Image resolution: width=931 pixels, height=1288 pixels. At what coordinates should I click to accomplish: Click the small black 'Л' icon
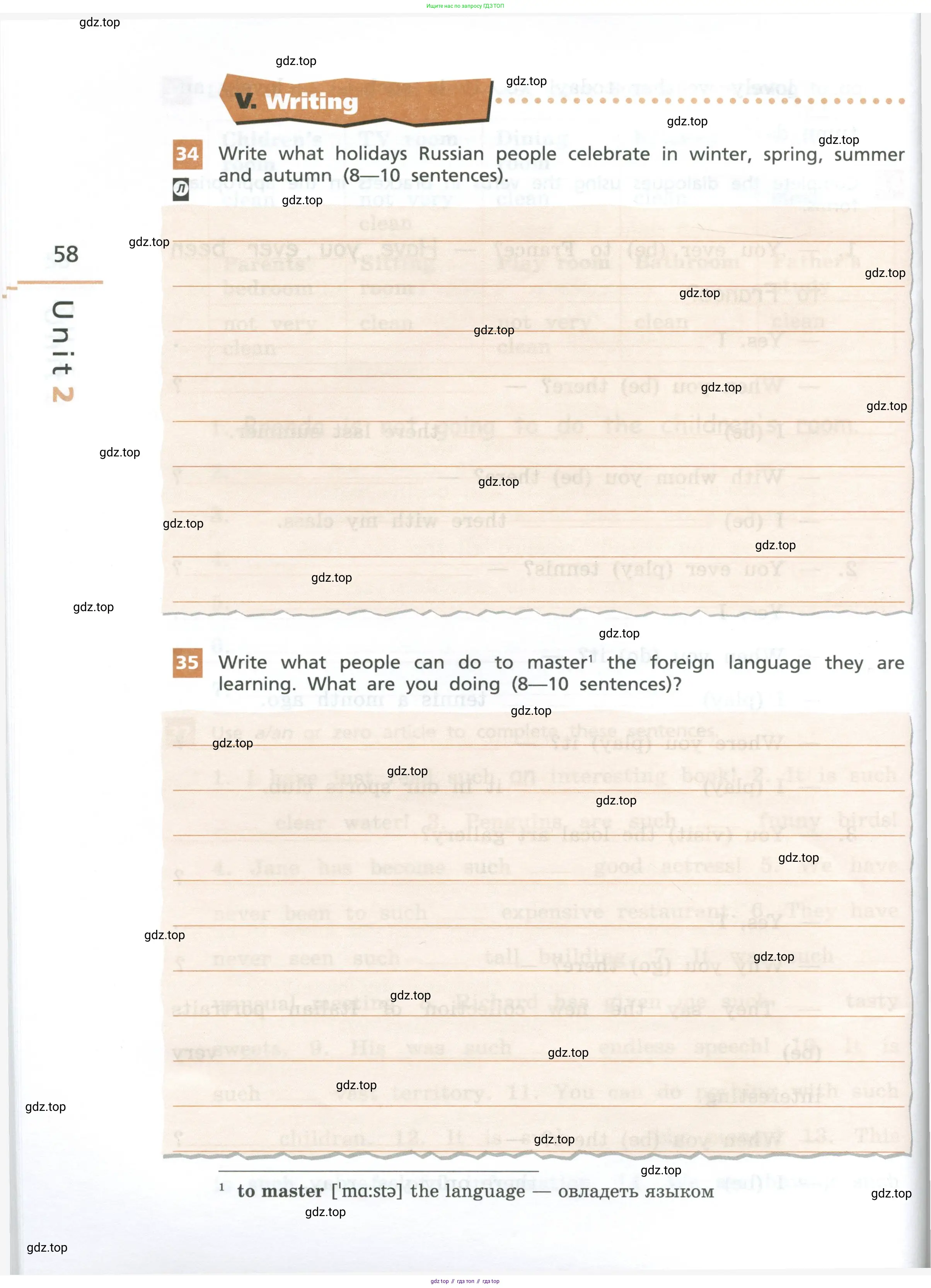coord(181,189)
